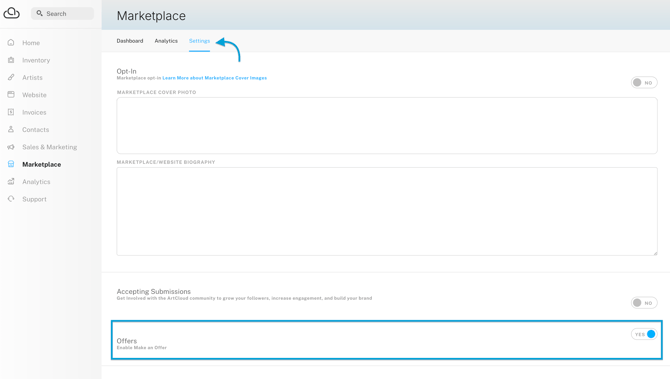Image resolution: width=670 pixels, height=379 pixels.
Task: Click the Artists brush icon
Action: click(11, 77)
